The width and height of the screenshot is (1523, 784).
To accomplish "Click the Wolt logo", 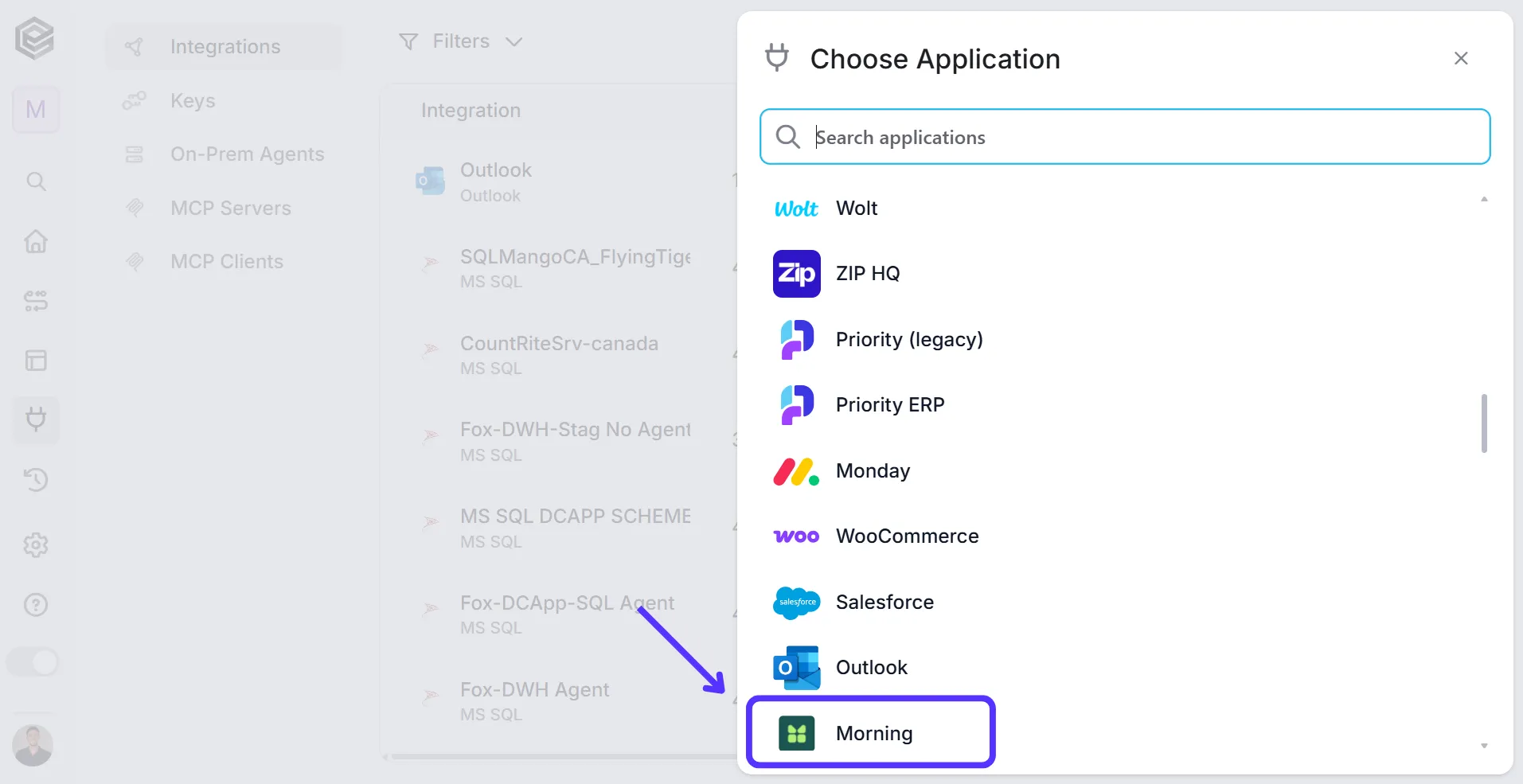I will click(796, 209).
